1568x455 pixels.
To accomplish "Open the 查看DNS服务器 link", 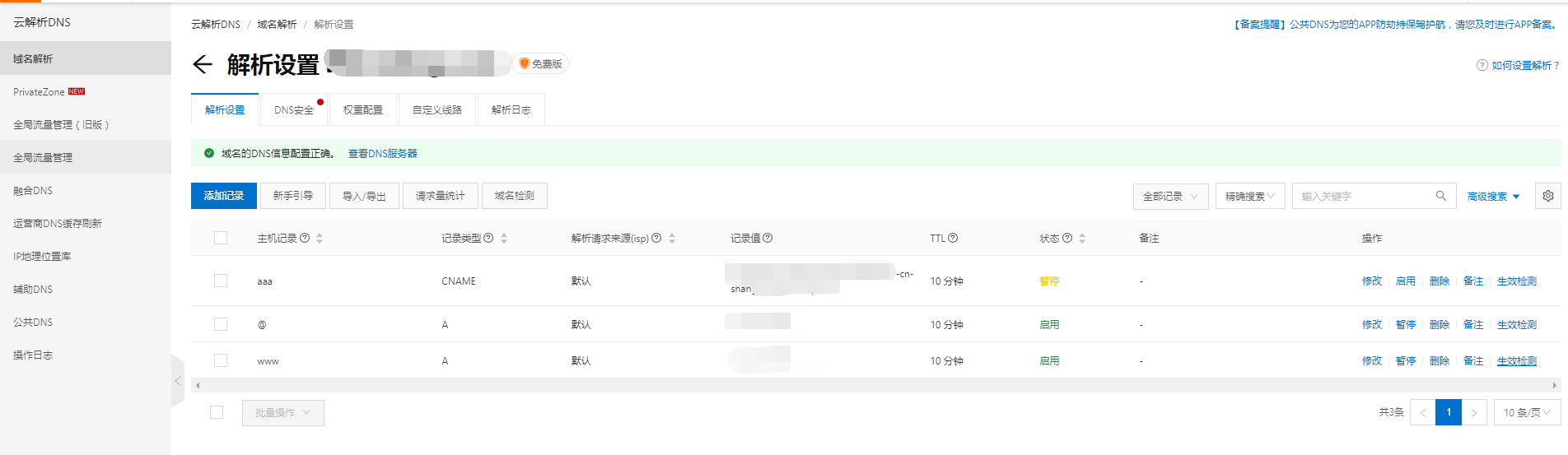I will pos(383,153).
